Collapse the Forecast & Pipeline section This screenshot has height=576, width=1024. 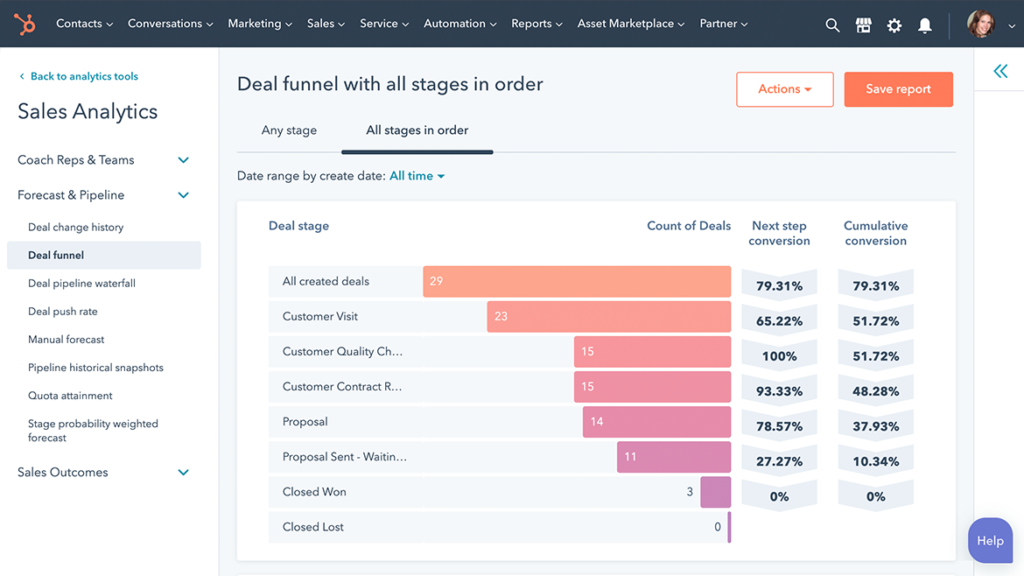(x=183, y=195)
